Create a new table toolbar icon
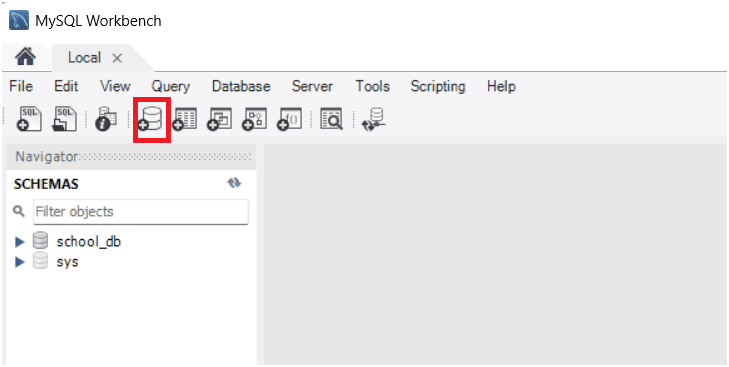This screenshot has width=729, height=367. click(185, 119)
